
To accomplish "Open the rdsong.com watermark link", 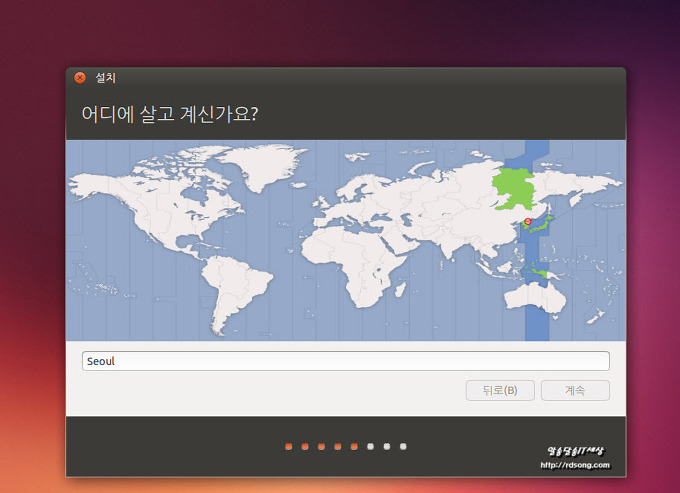I will (575, 464).
